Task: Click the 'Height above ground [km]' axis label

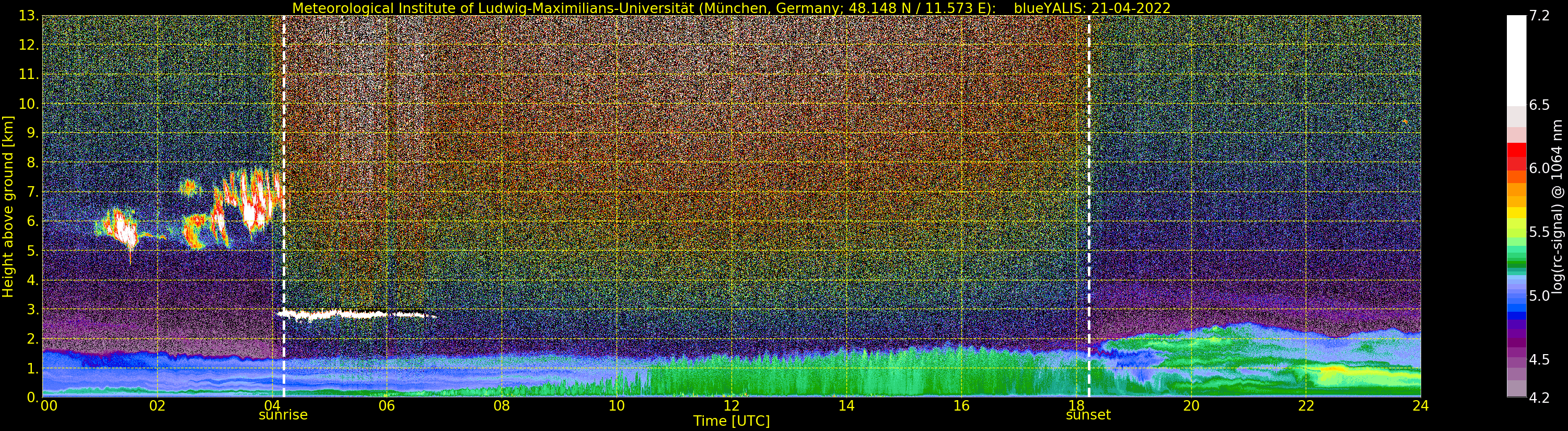Action: pyautogui.click(x=8, y=206)
